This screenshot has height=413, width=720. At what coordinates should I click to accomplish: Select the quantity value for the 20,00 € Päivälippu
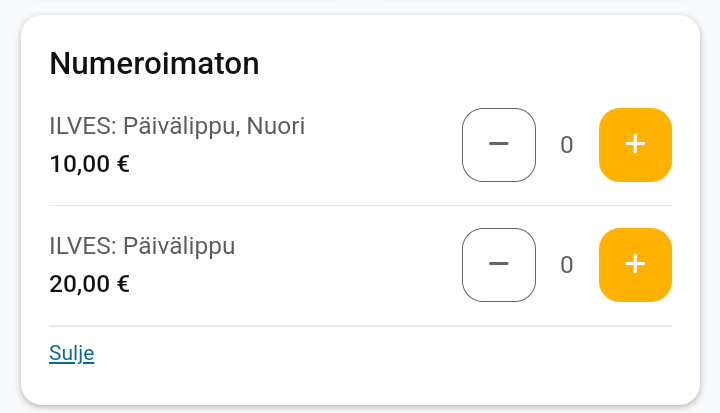tap(567, 266)
